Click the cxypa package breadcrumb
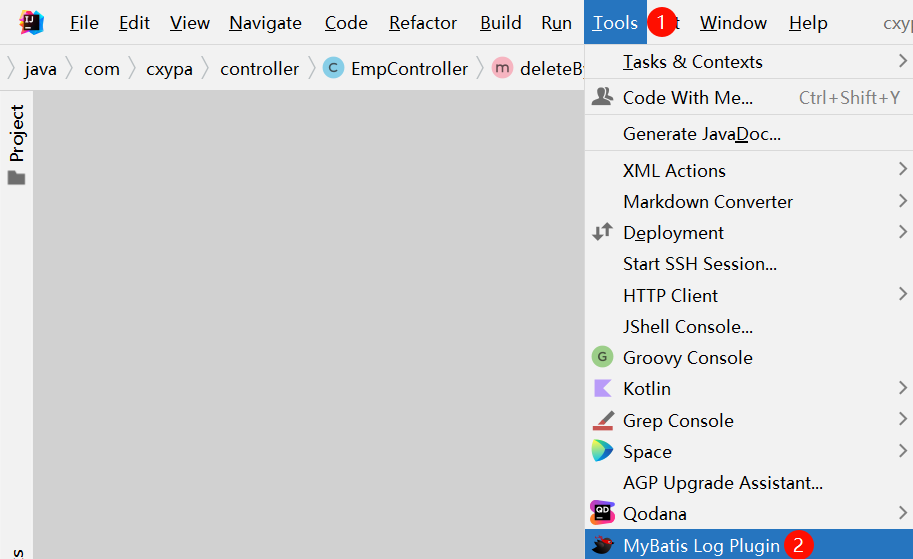The width and height of the screenshot is (913, 559). click(x=169, y=68)
